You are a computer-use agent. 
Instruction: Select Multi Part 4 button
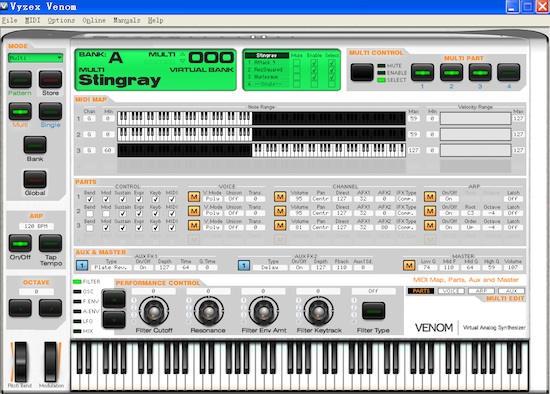click(x=509, y=72)
